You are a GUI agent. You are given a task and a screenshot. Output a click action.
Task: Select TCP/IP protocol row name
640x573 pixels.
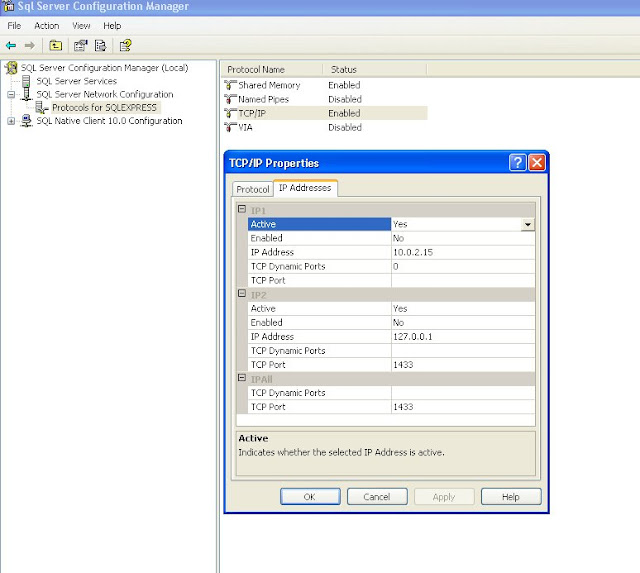pos(252,113)
